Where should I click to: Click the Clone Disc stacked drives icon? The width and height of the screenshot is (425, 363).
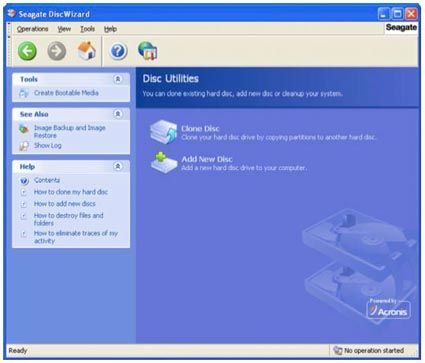point(163,132)
